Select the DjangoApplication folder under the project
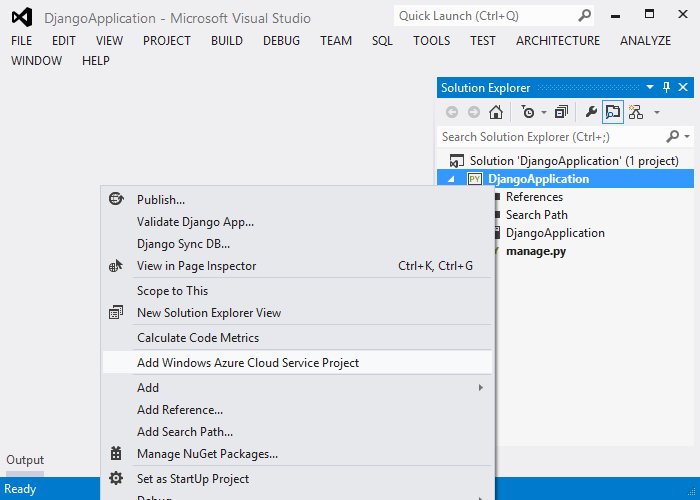This screenshot has width=700, height=500. pos(555,233)
